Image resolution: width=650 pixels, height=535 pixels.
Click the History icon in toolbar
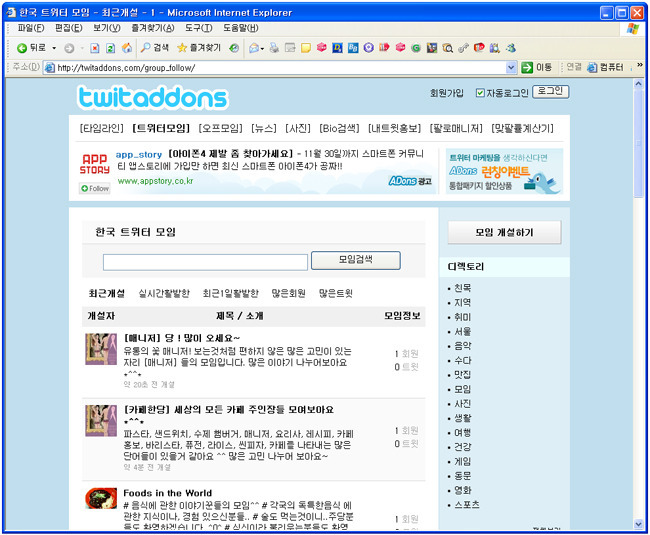234,48
